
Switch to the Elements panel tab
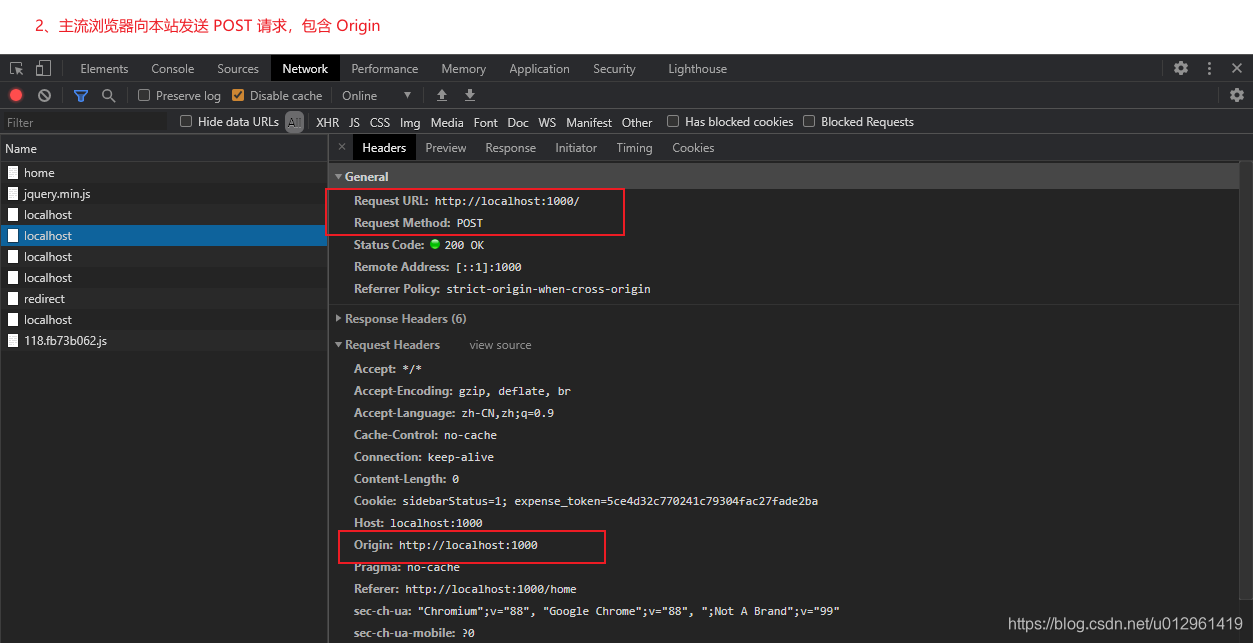click(x=104, y=68)
